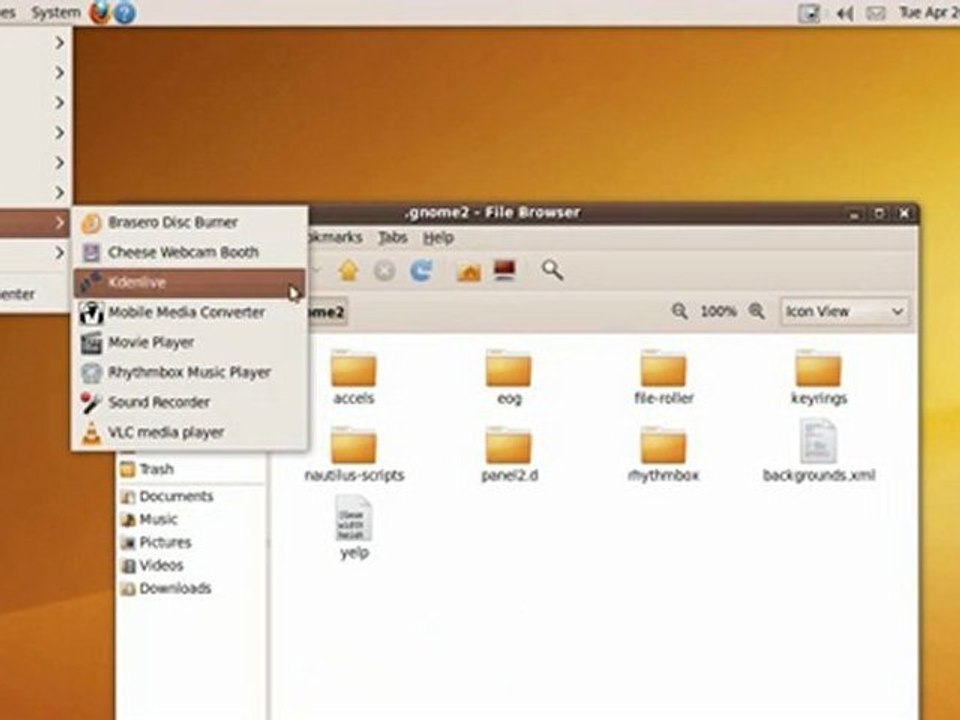The height and width of the screenshot is (720, 960).
Task: Click the Rhythmbox speaker icon
Action: (91, 372)
